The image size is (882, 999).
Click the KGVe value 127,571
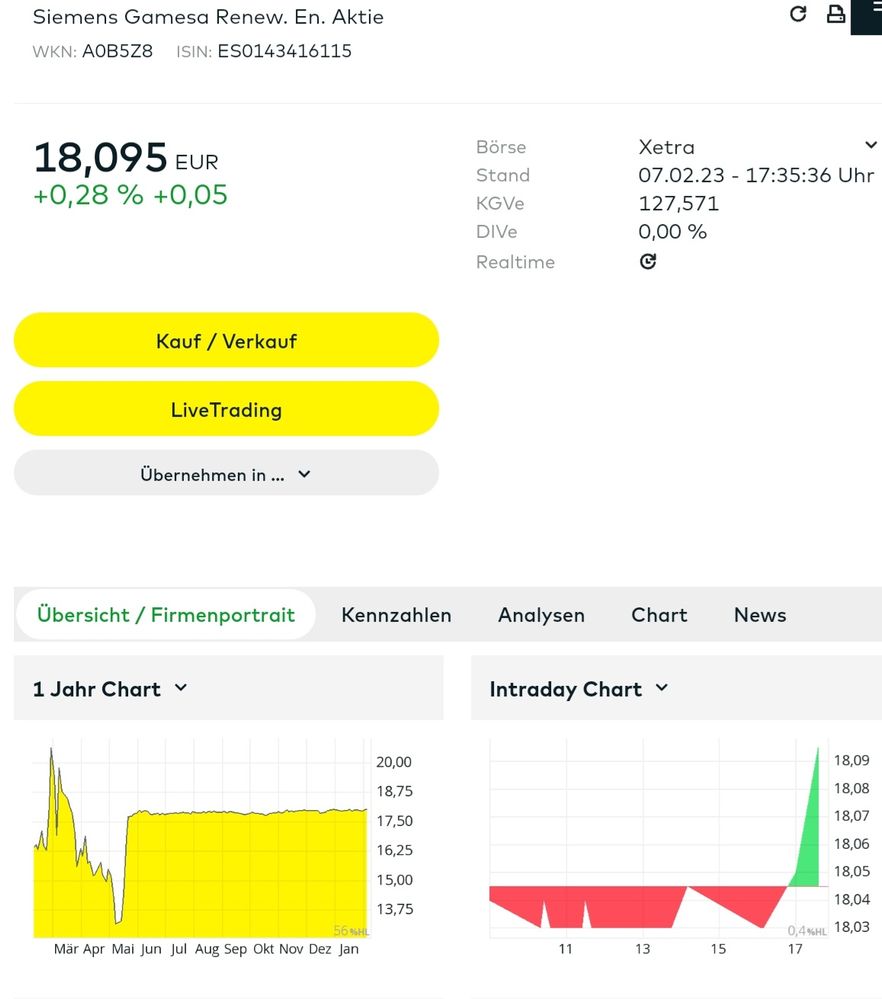click(678, 203)
